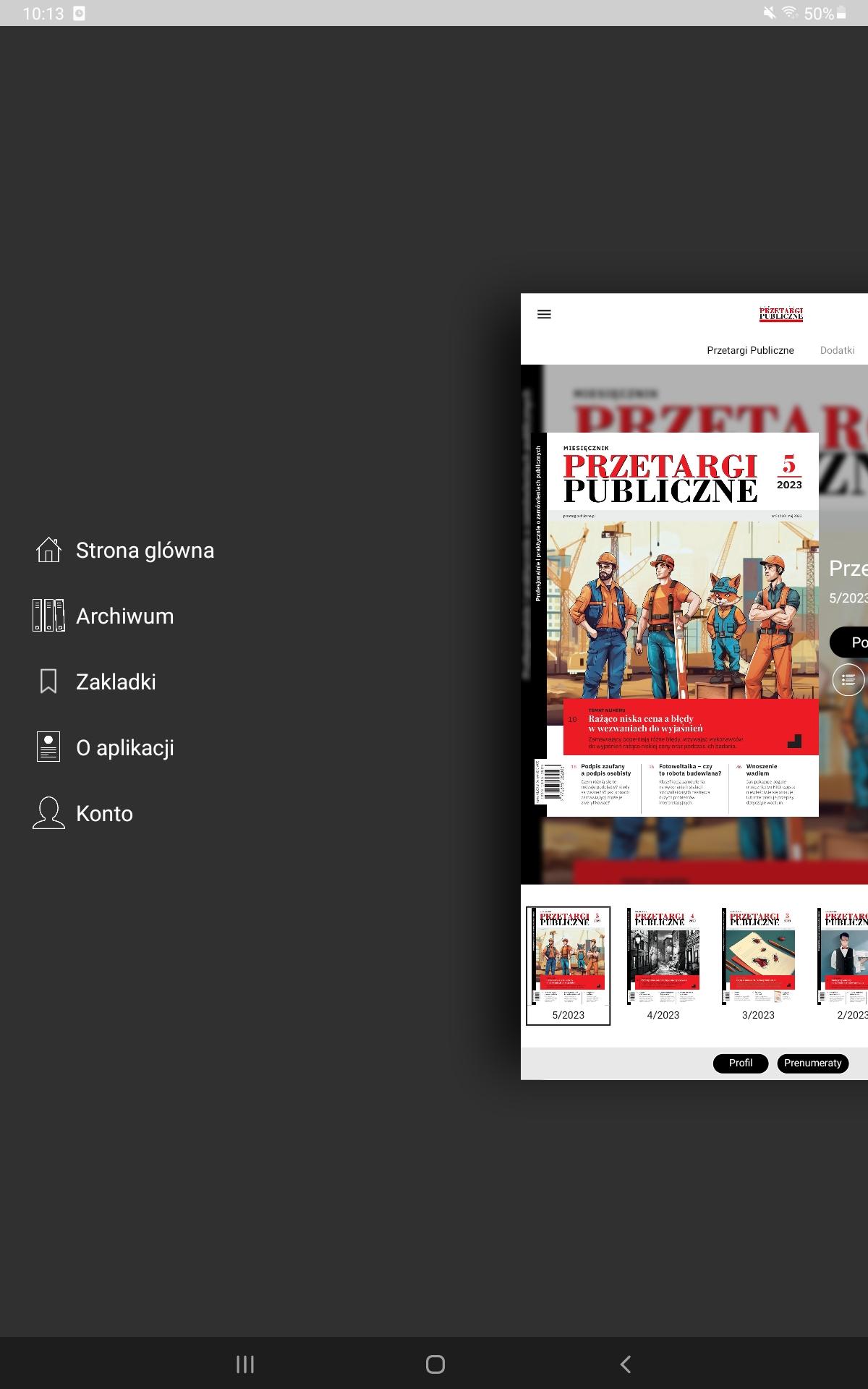Tap the table of contents list icon
The image size is (868, 1389).
(x=848, y=680)
